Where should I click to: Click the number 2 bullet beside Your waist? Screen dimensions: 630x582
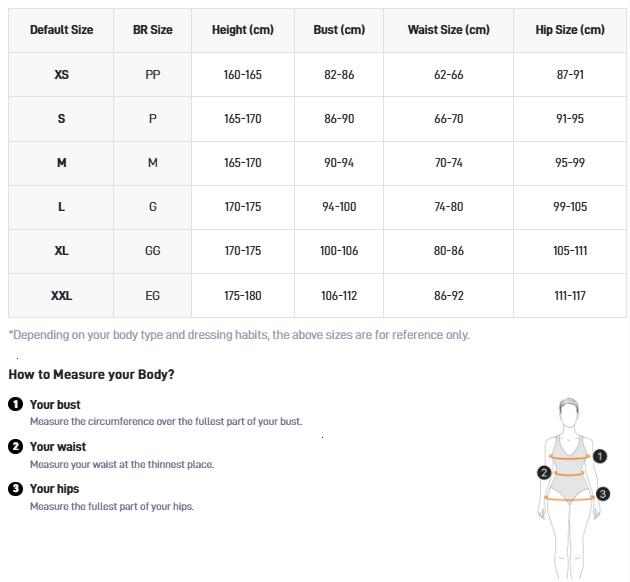(x=15, y=446)
